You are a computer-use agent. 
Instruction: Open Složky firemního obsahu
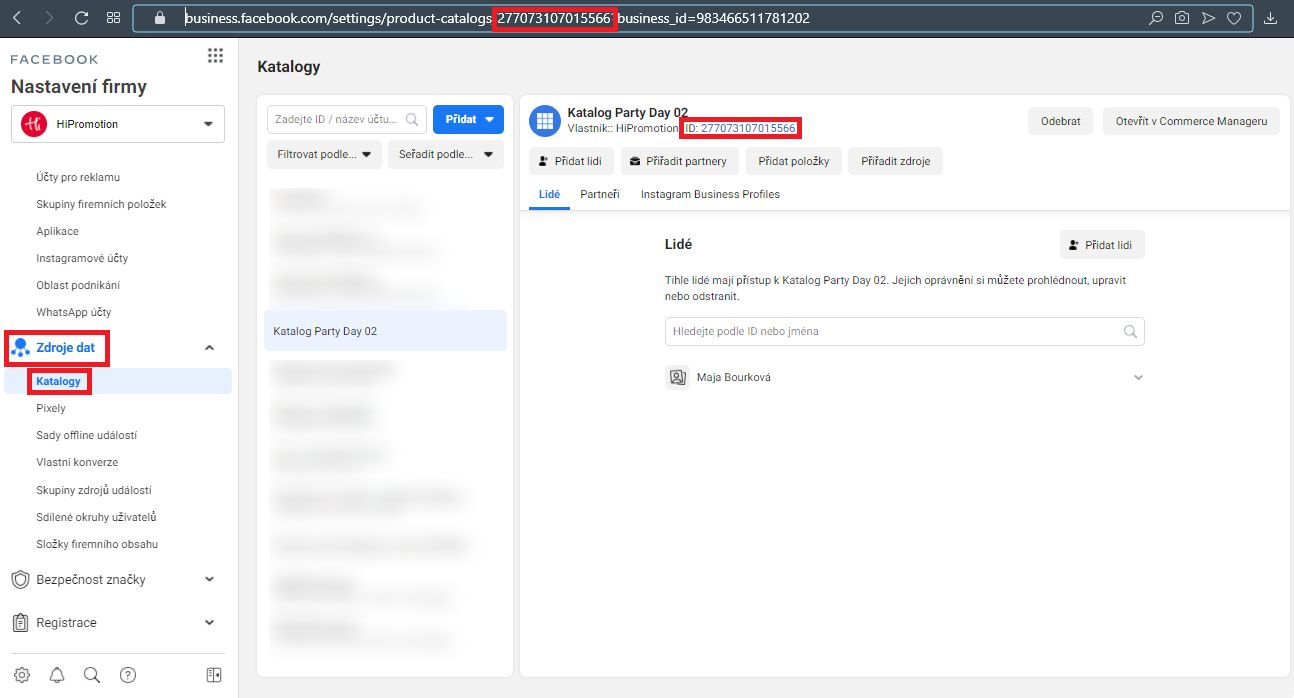(x=97, y=544)
